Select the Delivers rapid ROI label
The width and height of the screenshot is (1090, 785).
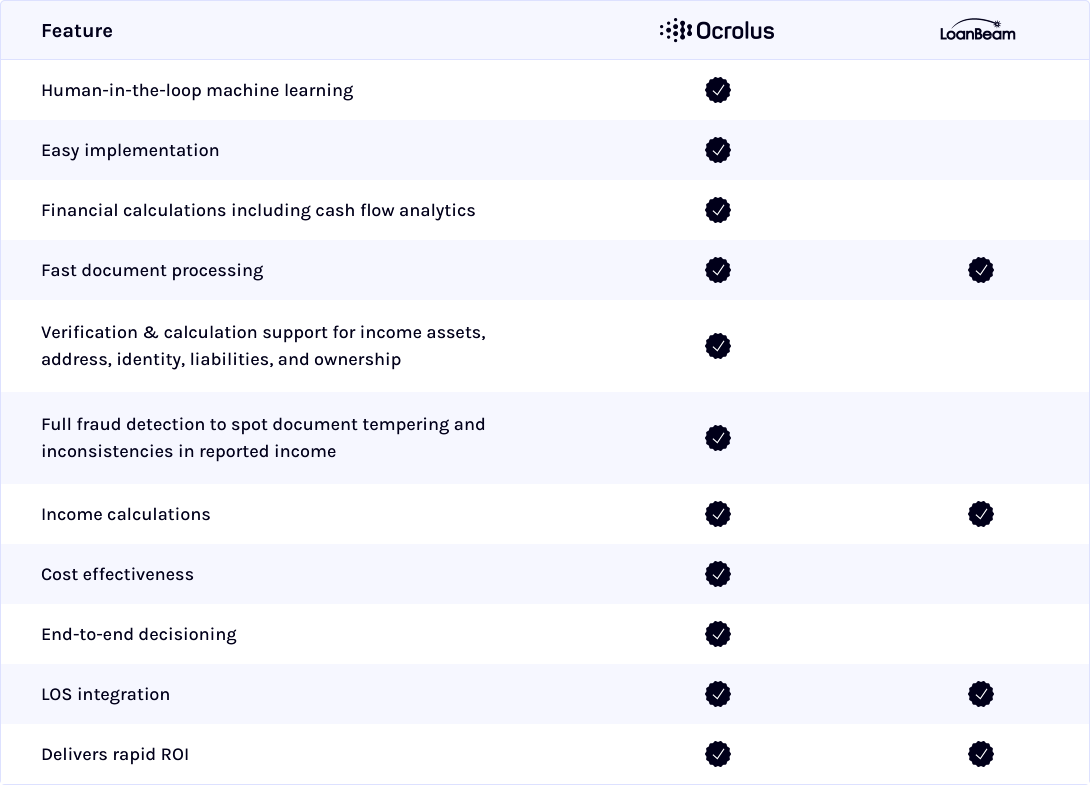115,754
